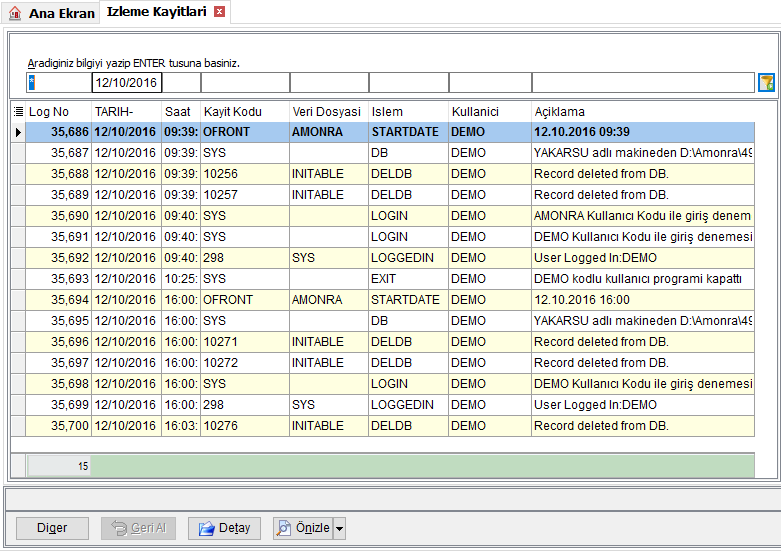The width and height of the screenshot is (781, 551).
Task: Sort by the Log No column header
Action: click(x=59, y=112)
